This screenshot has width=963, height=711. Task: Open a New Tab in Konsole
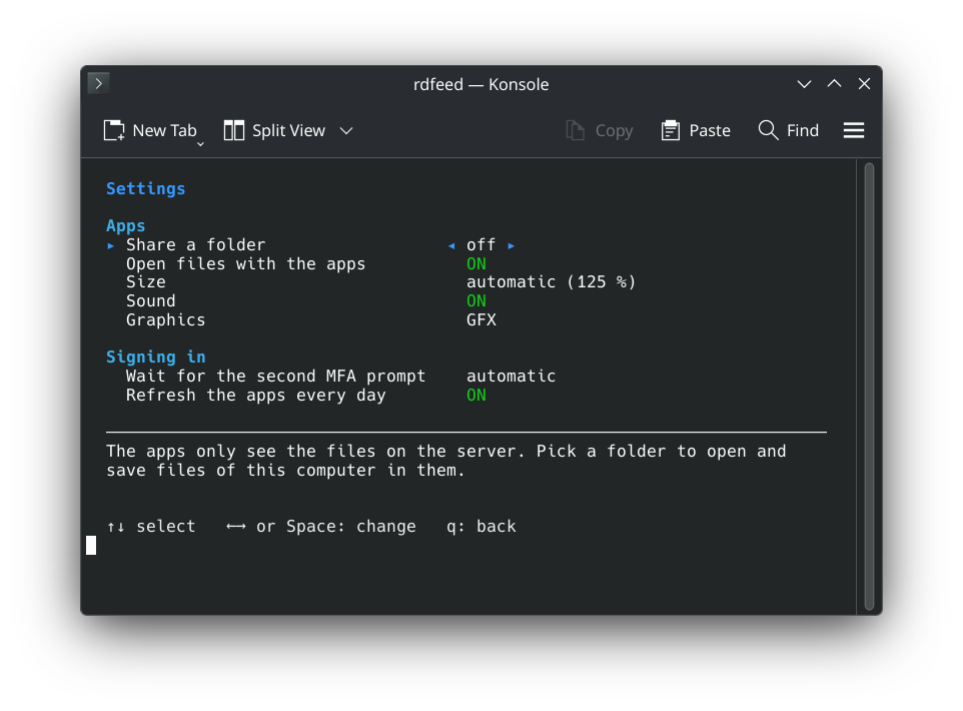(x=150, y=130)
